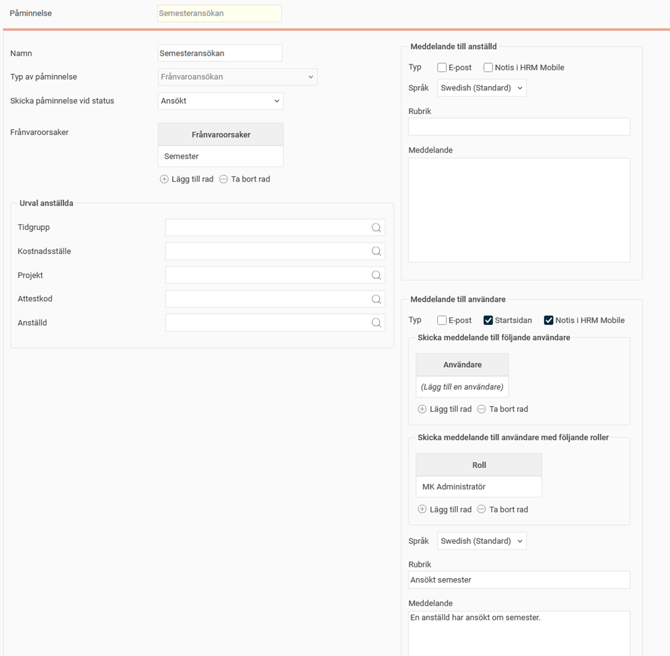This screenshot has height=656, width=670.
Task: Click Ta bort rad under Användare table
Action: pos(502,409)
